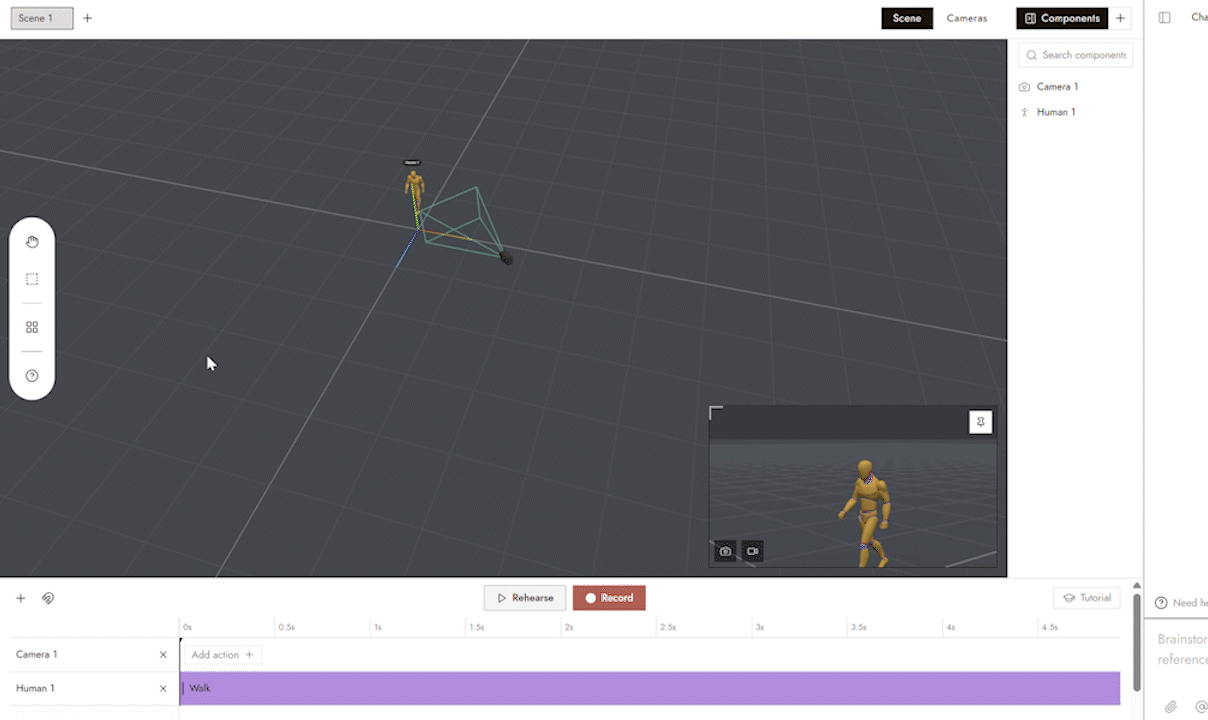Screen dimensions: 1208x720
Task: Click the Record button
Action: pyautogui.click(x=609, y=598)
